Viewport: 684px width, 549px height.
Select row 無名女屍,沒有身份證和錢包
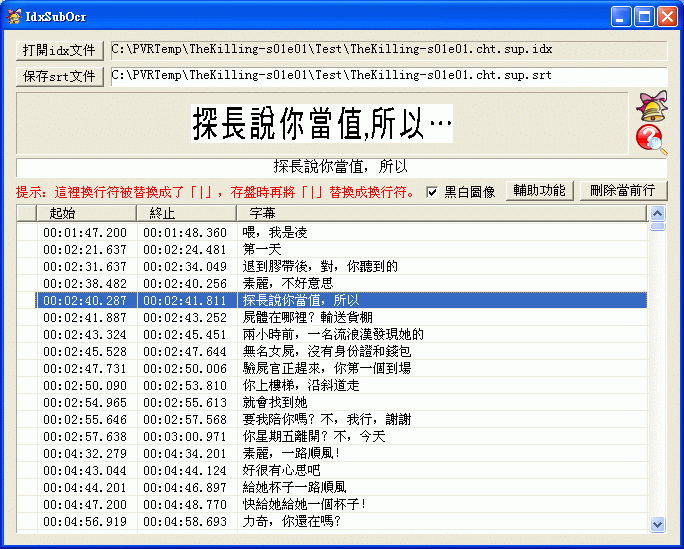pos(332,351)
